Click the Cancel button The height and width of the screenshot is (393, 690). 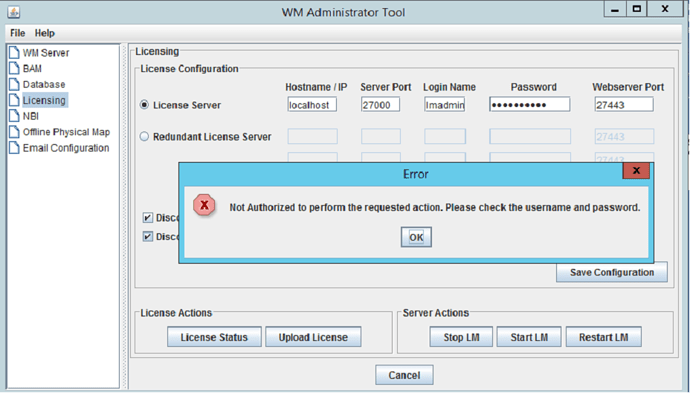pos(404,375)
